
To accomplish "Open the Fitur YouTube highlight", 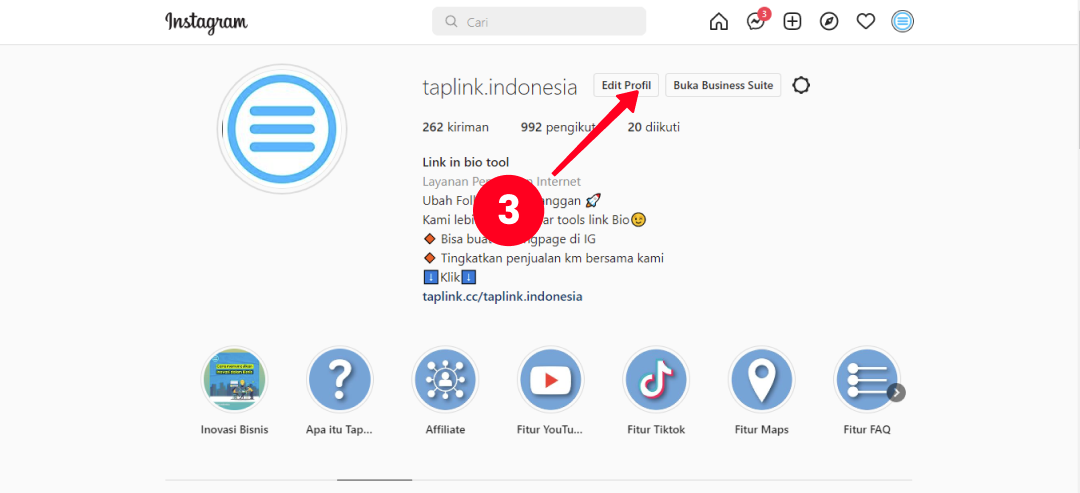I will tap(550, 379).
